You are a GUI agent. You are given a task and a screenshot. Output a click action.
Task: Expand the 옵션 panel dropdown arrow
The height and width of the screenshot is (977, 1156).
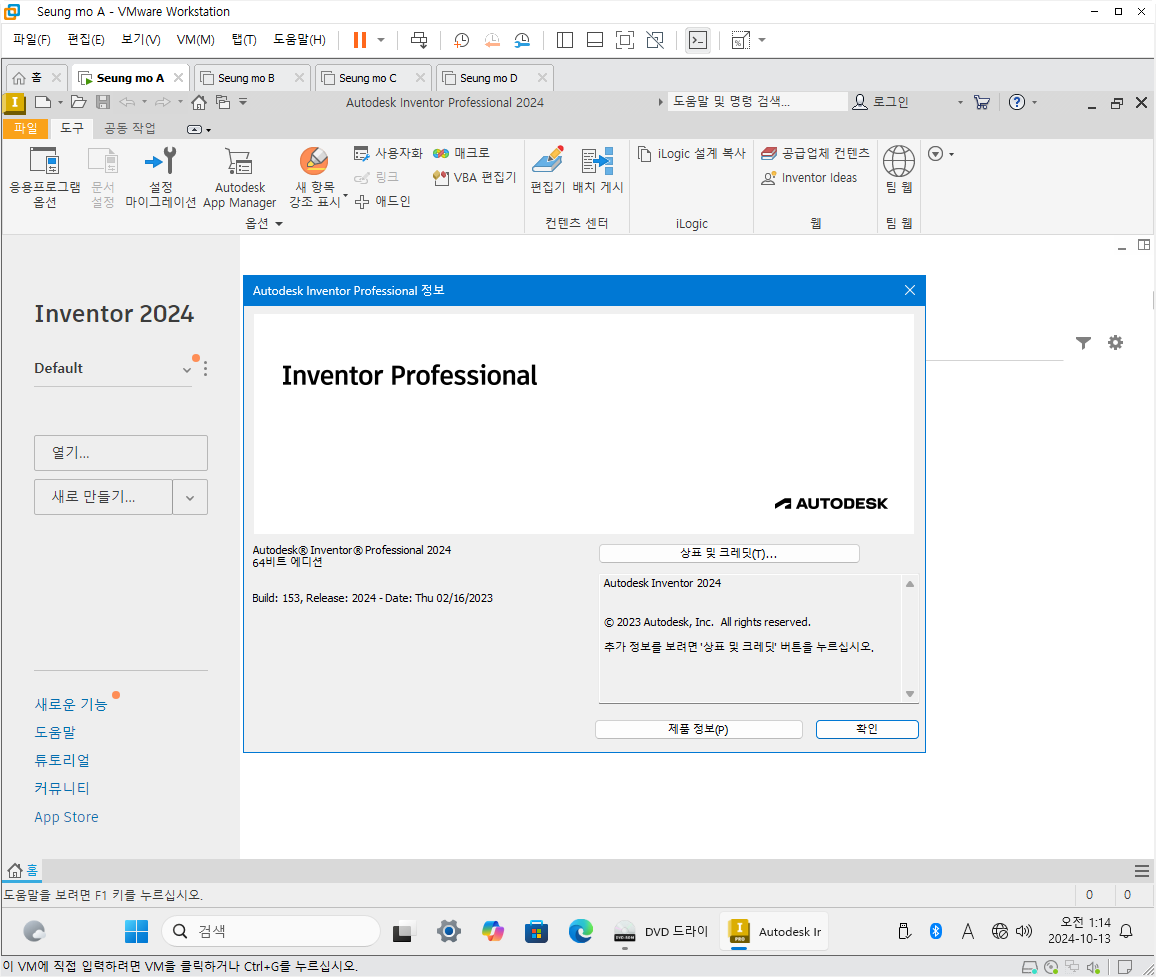(279, 223)
